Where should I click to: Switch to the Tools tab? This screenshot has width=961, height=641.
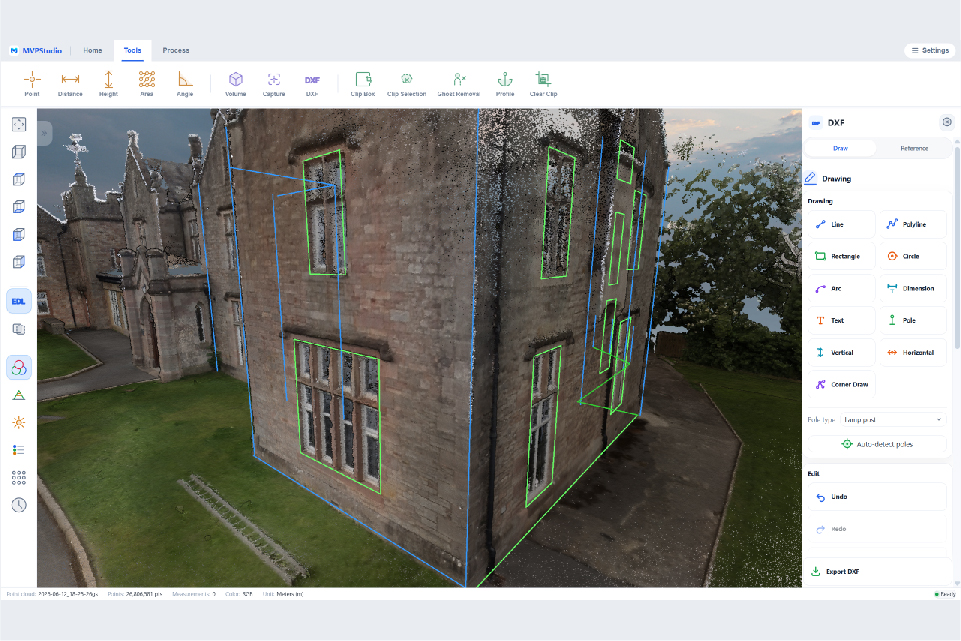coord(132,50)
